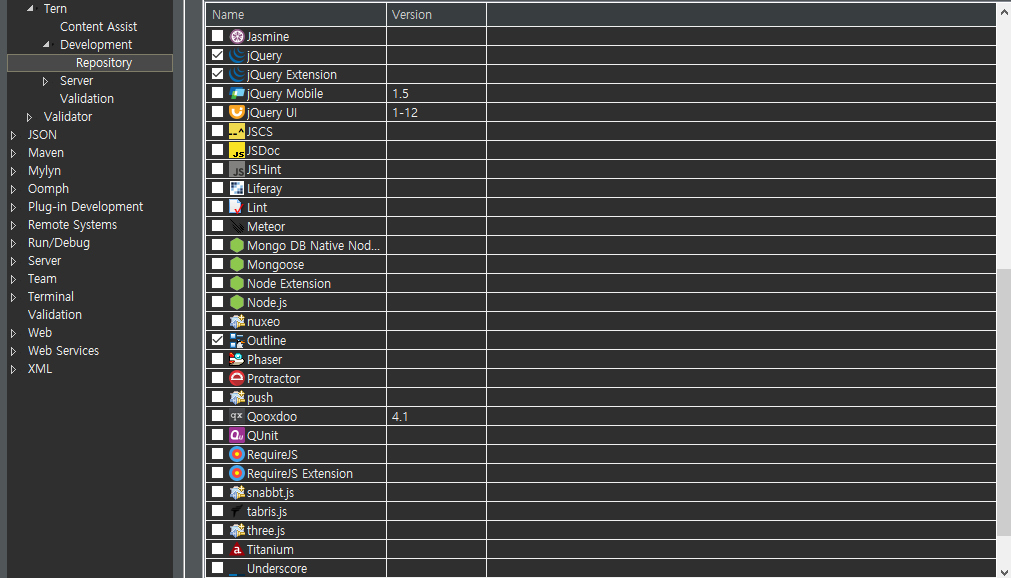Image resolution: width=1011 pixels, height=578 pixels.
Task: Click the jQuery UI orange icon
Action: click(237, 112)
